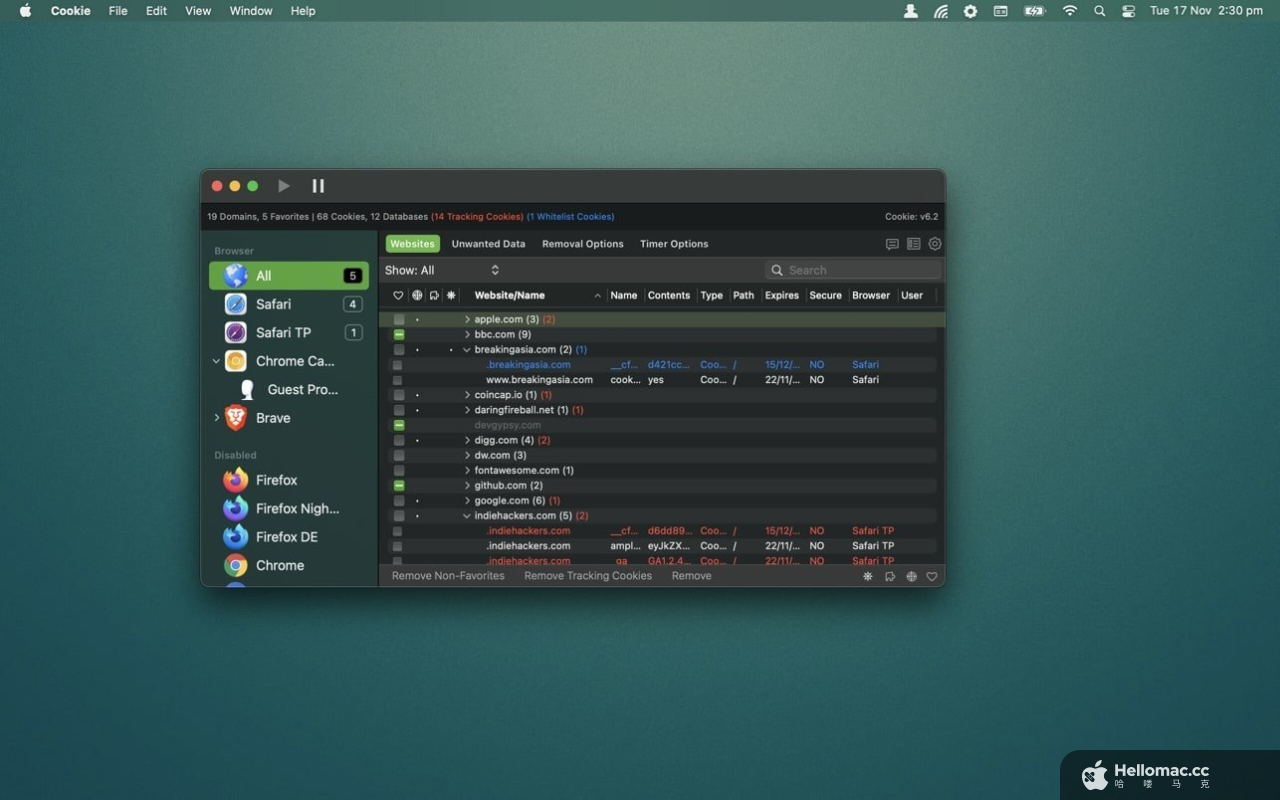Click the globe column header icon

tap(417, 296)
